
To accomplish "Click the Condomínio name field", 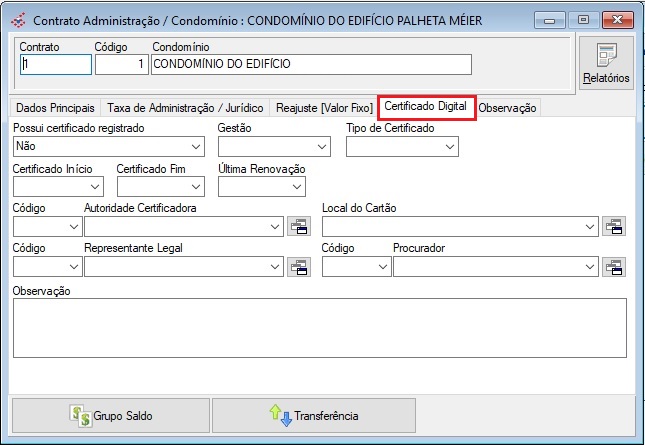I will pyautogui.click(x=311, y=65).
